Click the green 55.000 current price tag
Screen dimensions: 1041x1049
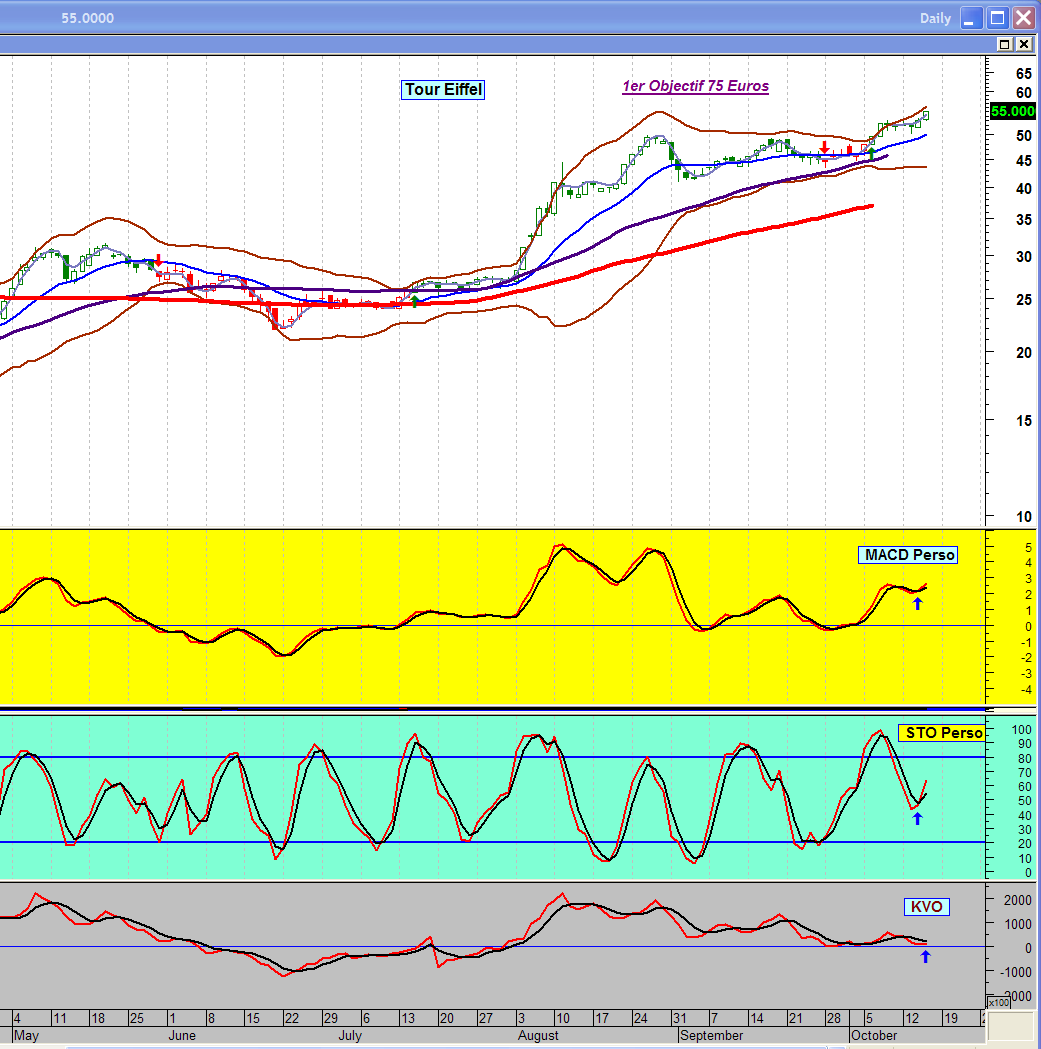tap(1012, 111)
